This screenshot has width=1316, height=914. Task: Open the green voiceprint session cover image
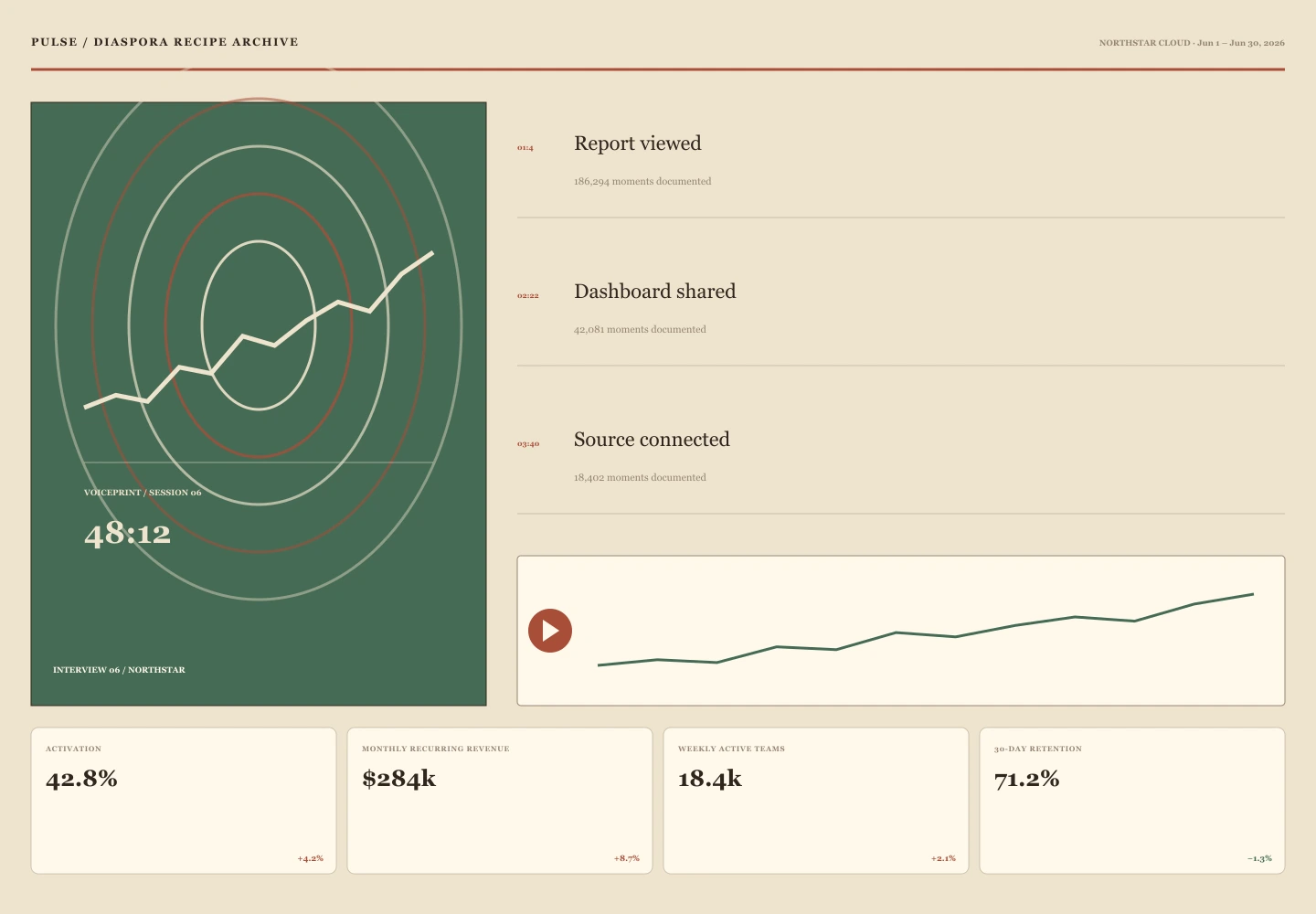point(259,404)
